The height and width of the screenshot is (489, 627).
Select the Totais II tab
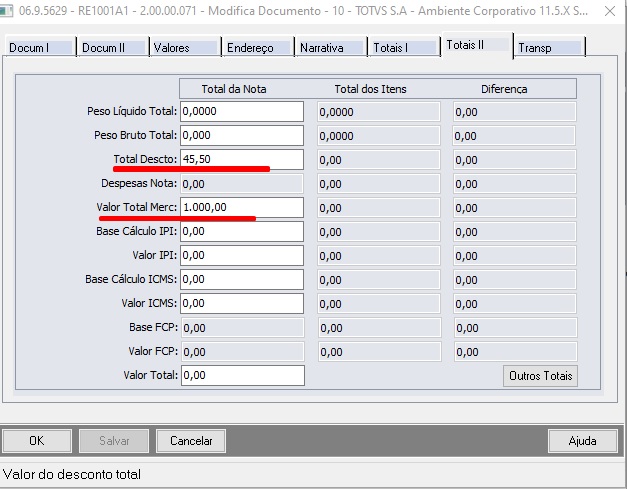pyautogui.click(x=477, y=45)
